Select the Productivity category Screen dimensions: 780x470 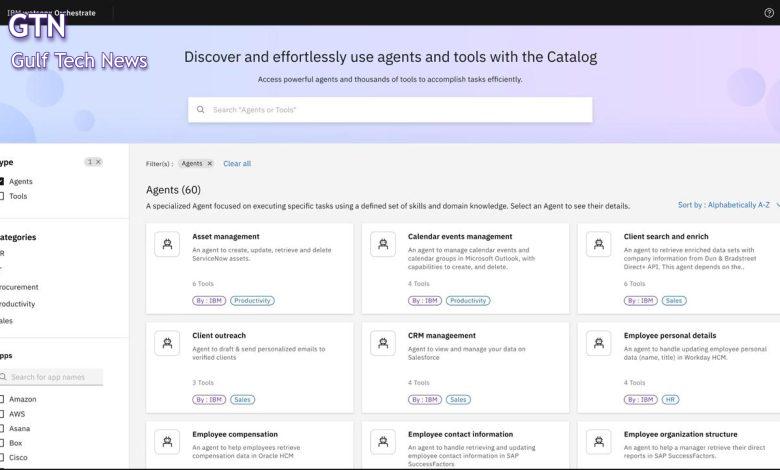[16, 304]
